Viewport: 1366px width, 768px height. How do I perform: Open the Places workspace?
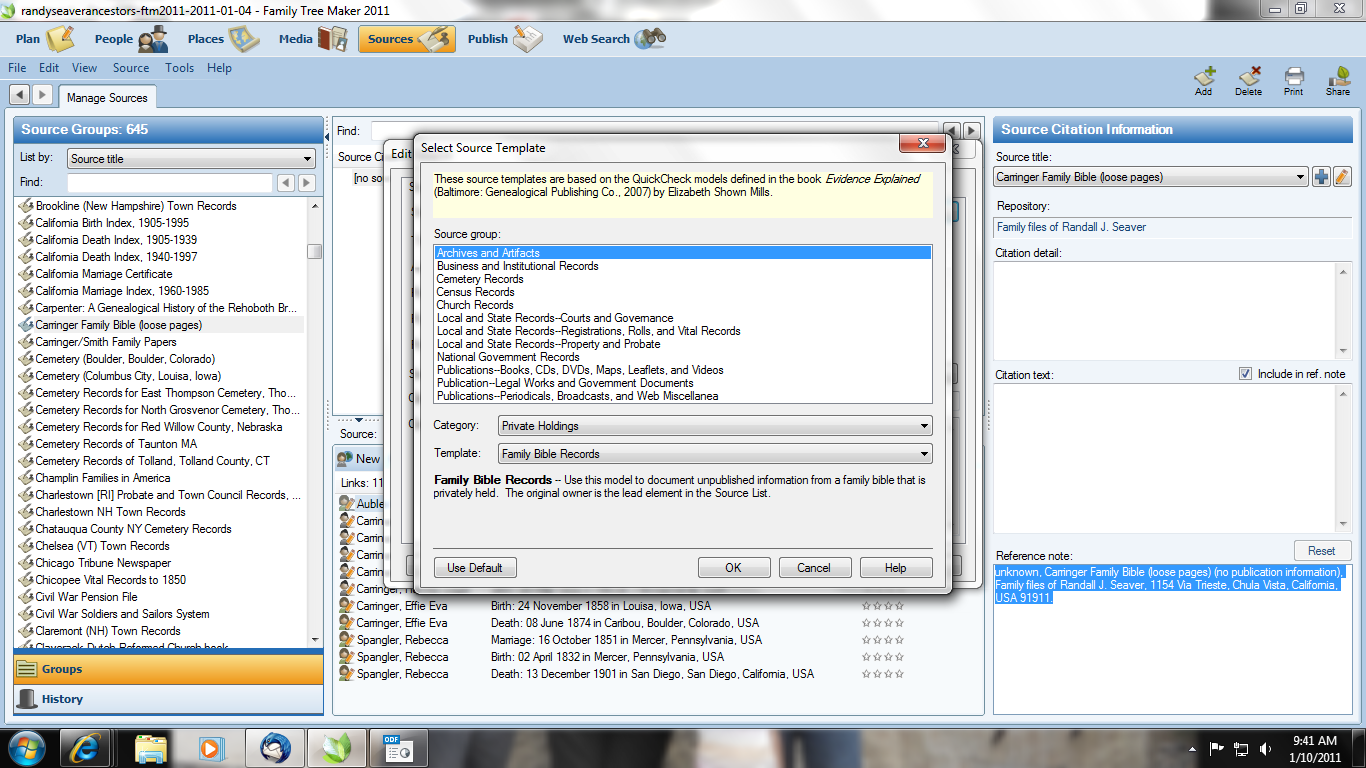pos(223,39)
